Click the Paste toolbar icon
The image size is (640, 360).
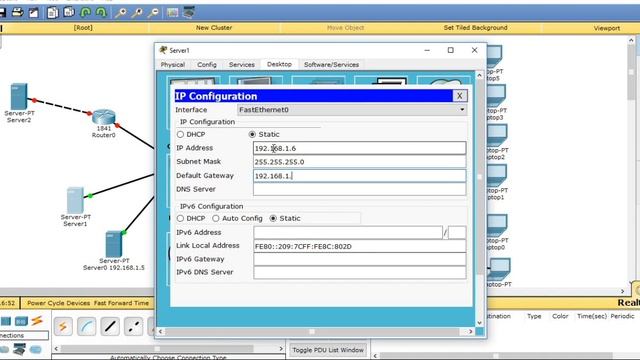[x=69, y=12]
